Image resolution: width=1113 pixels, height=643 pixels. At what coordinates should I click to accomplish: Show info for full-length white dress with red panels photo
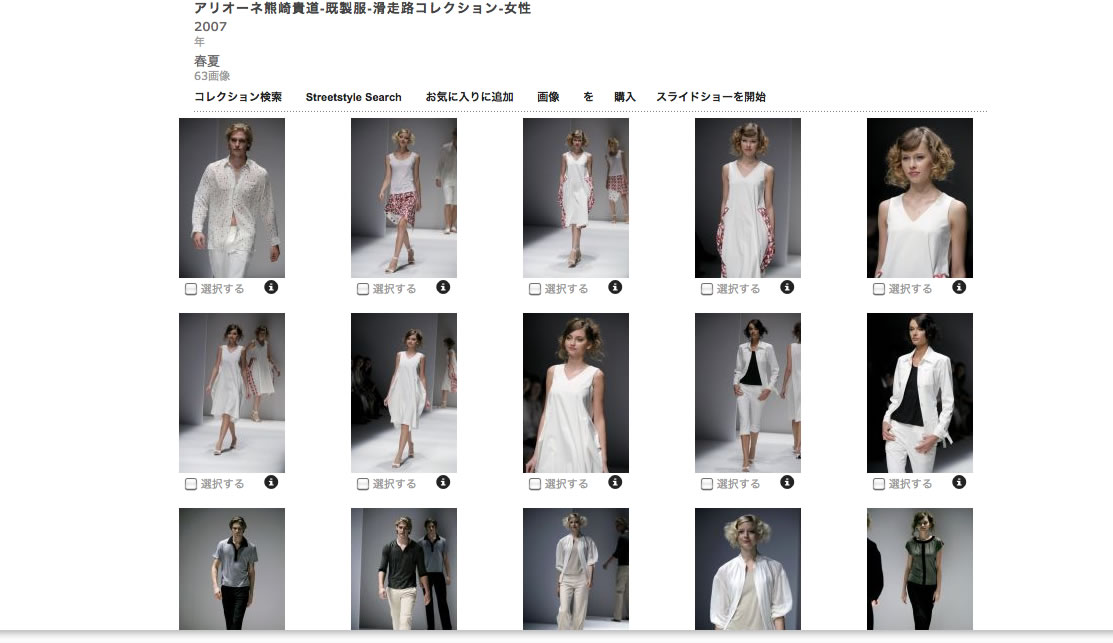click(615, 287)
